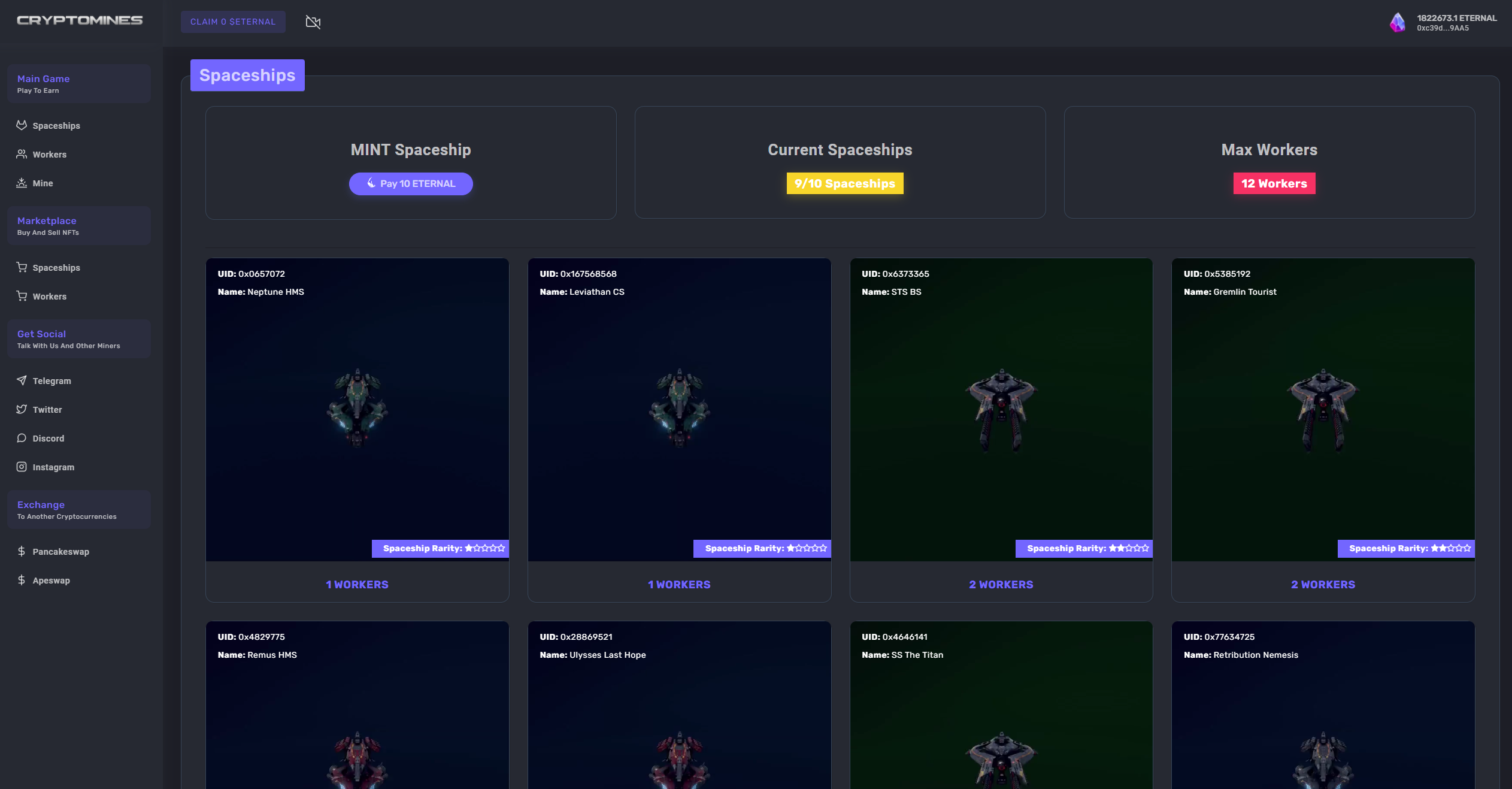The image size is (1512, 789).
Task: Open 1 WORKERS link on Neptune HMS card
Action: point(357,584)
